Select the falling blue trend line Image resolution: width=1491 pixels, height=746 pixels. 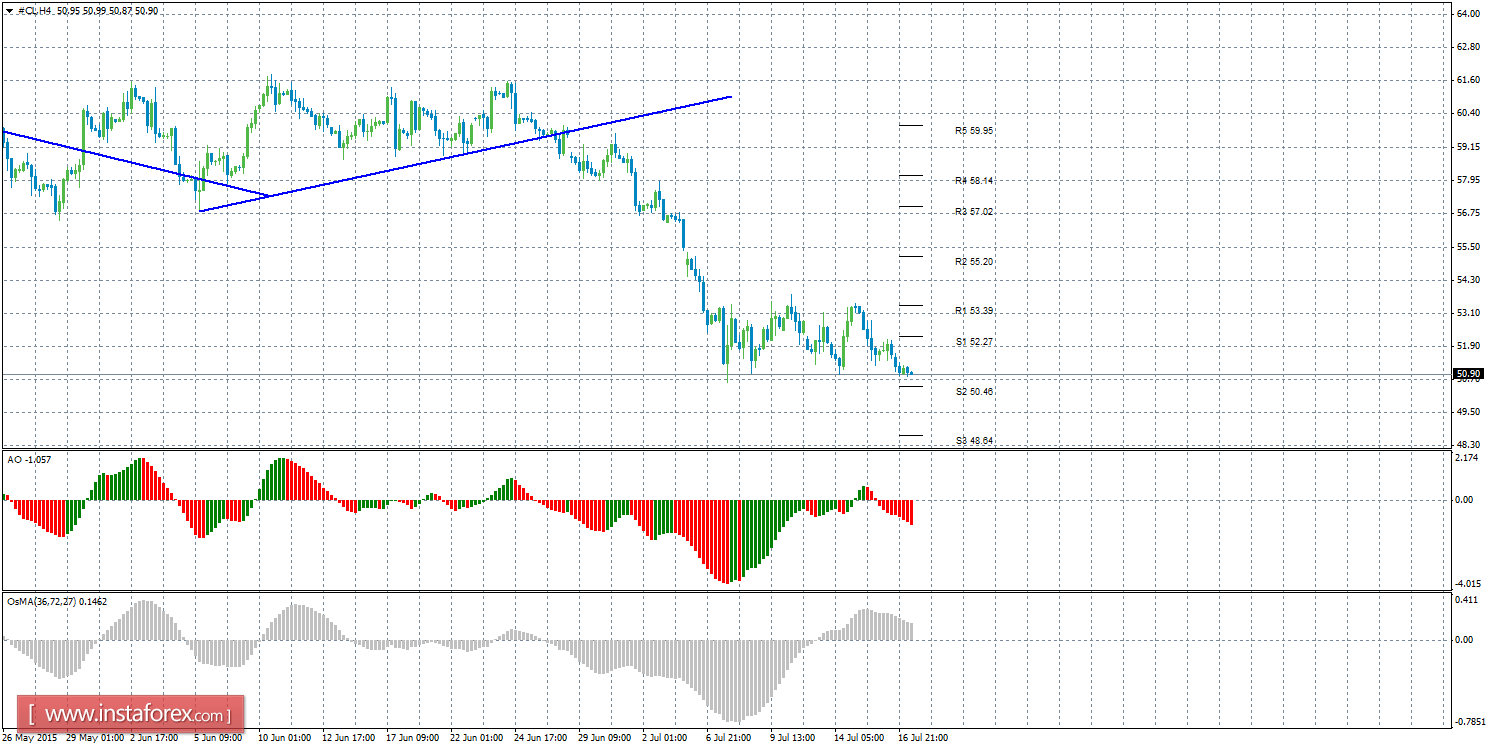136,163
